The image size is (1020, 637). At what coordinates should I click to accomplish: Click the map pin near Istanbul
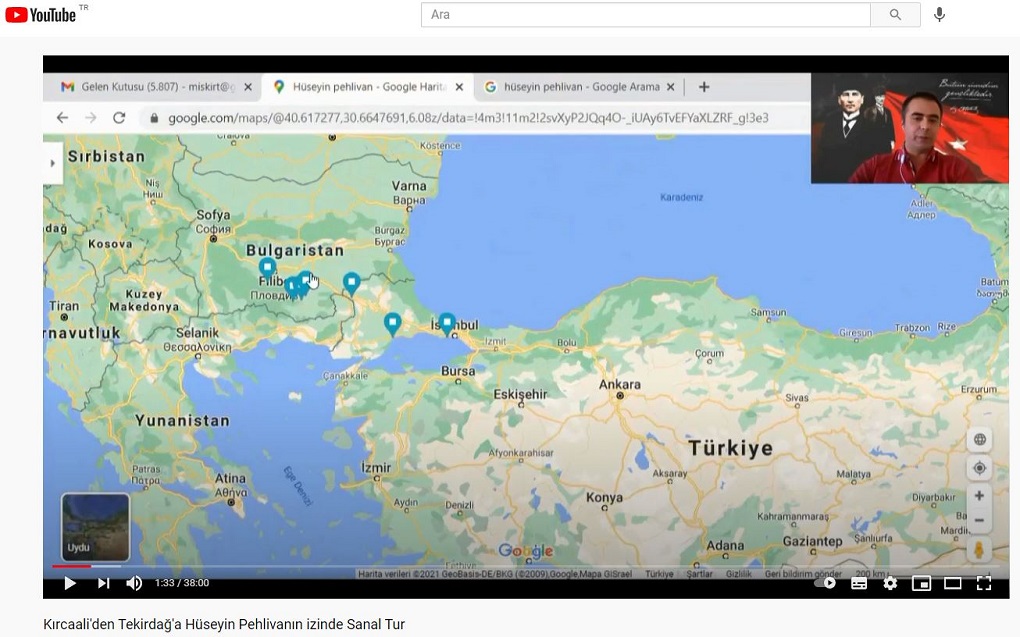[x=447, y=323]
